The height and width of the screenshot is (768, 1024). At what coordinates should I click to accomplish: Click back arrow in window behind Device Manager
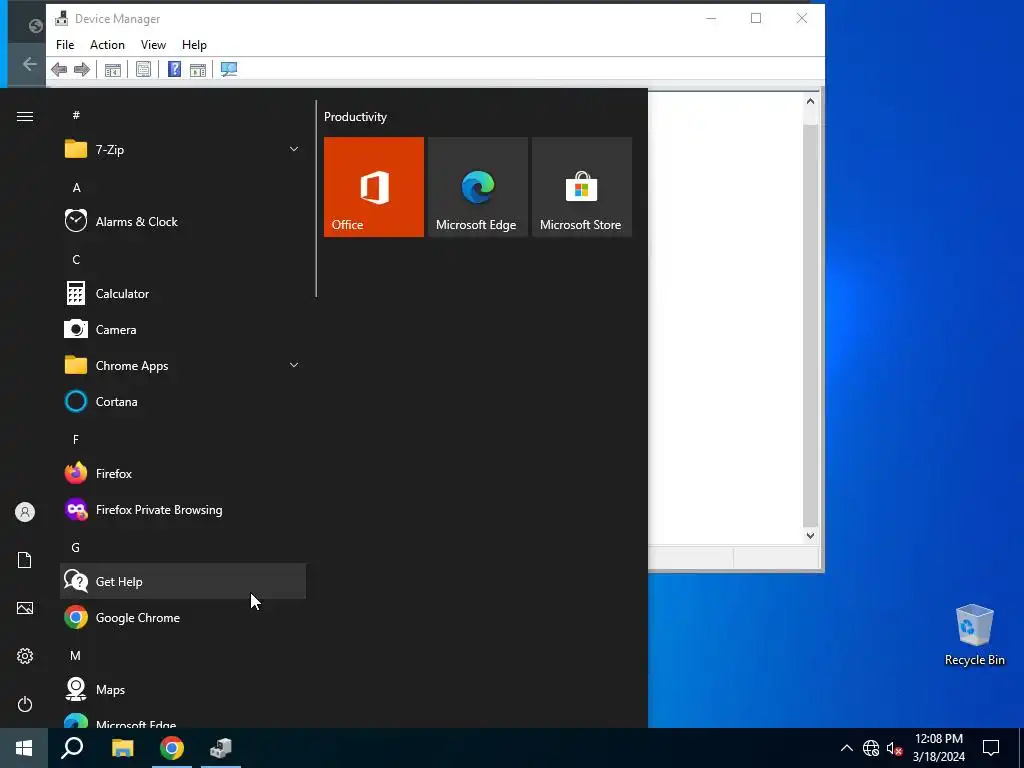[x=29, y=63]
